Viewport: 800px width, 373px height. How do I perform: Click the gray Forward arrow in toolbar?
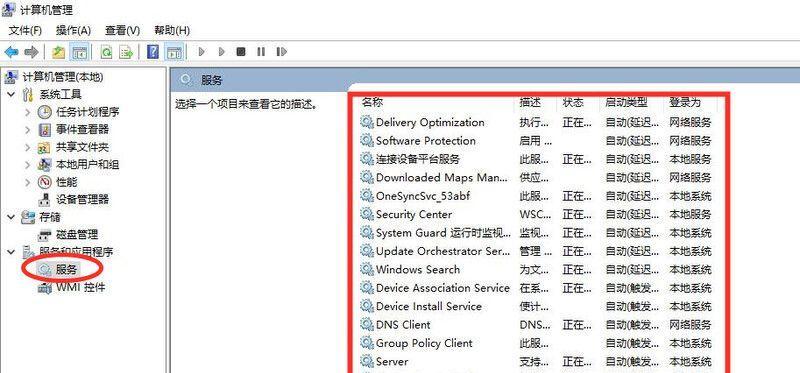32,52
